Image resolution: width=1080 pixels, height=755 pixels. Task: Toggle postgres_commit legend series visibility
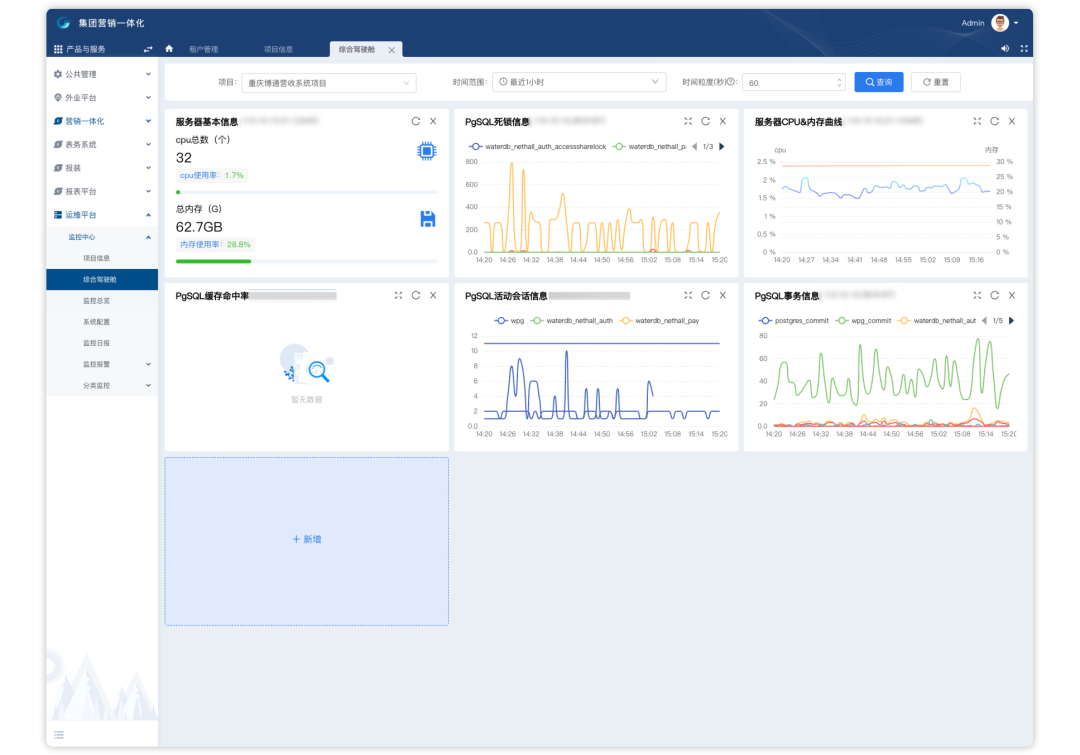793,321
